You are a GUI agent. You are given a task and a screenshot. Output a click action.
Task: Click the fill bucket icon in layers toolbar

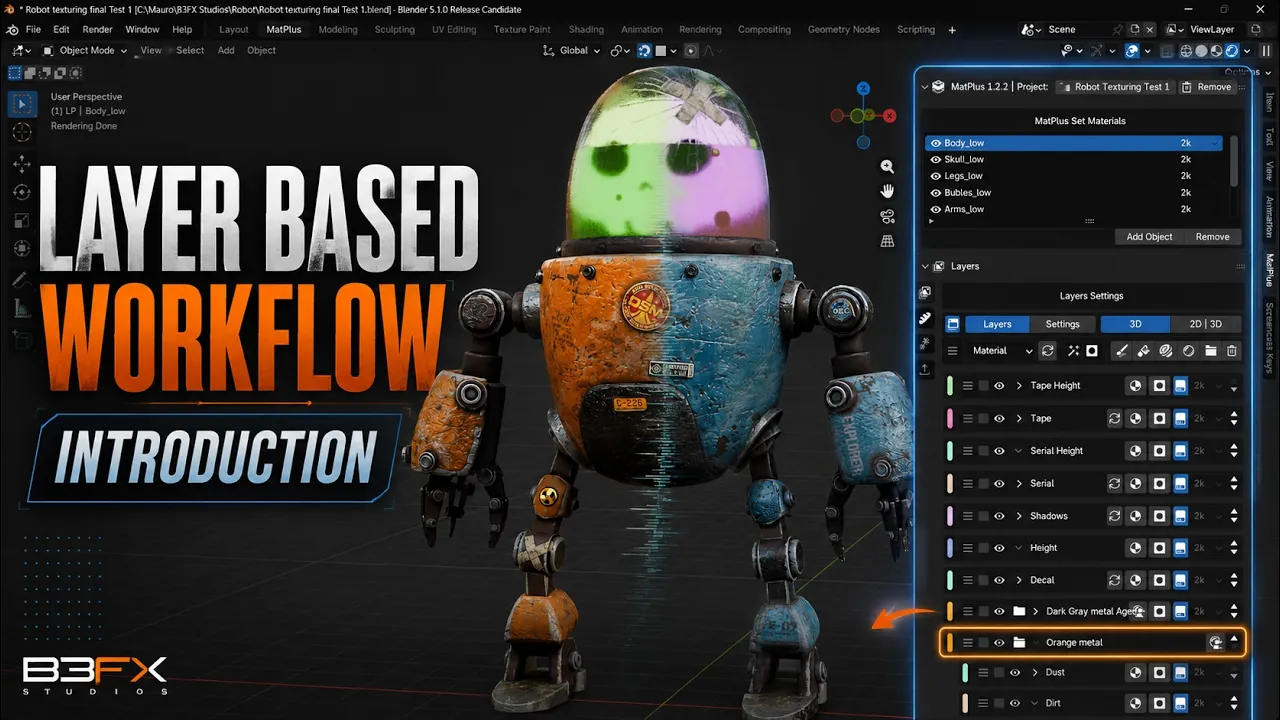[x=1144, y=351]
